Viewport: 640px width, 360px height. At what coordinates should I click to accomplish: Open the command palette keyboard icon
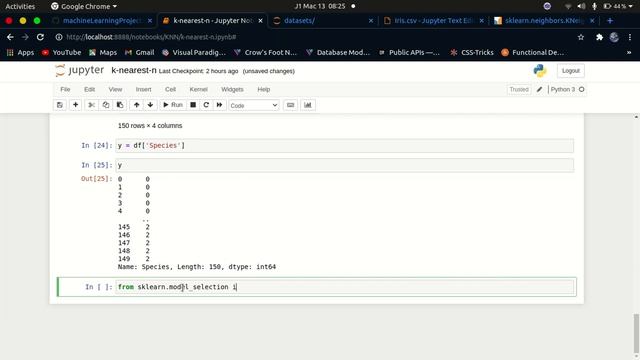[290, 105]
